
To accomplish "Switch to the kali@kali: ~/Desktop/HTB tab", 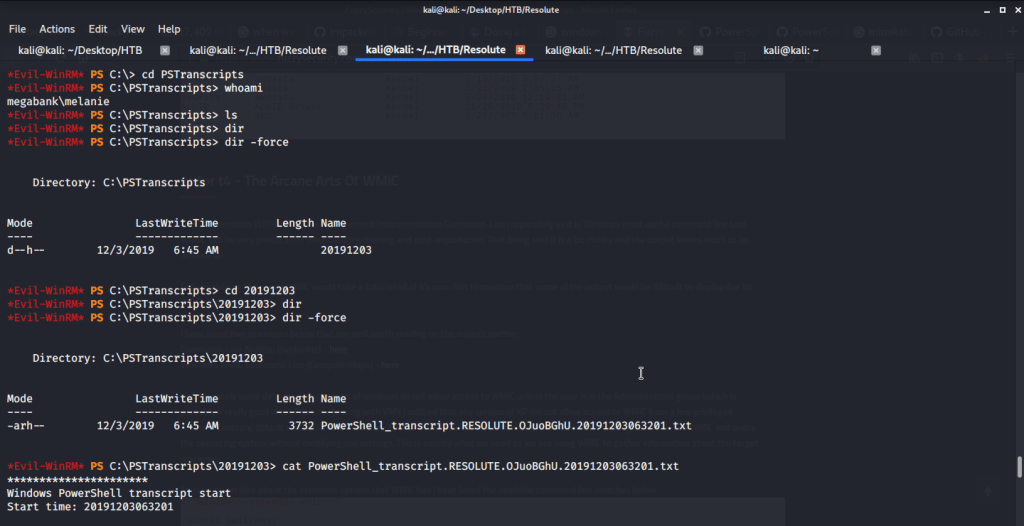I will click(x=79, y=50).
